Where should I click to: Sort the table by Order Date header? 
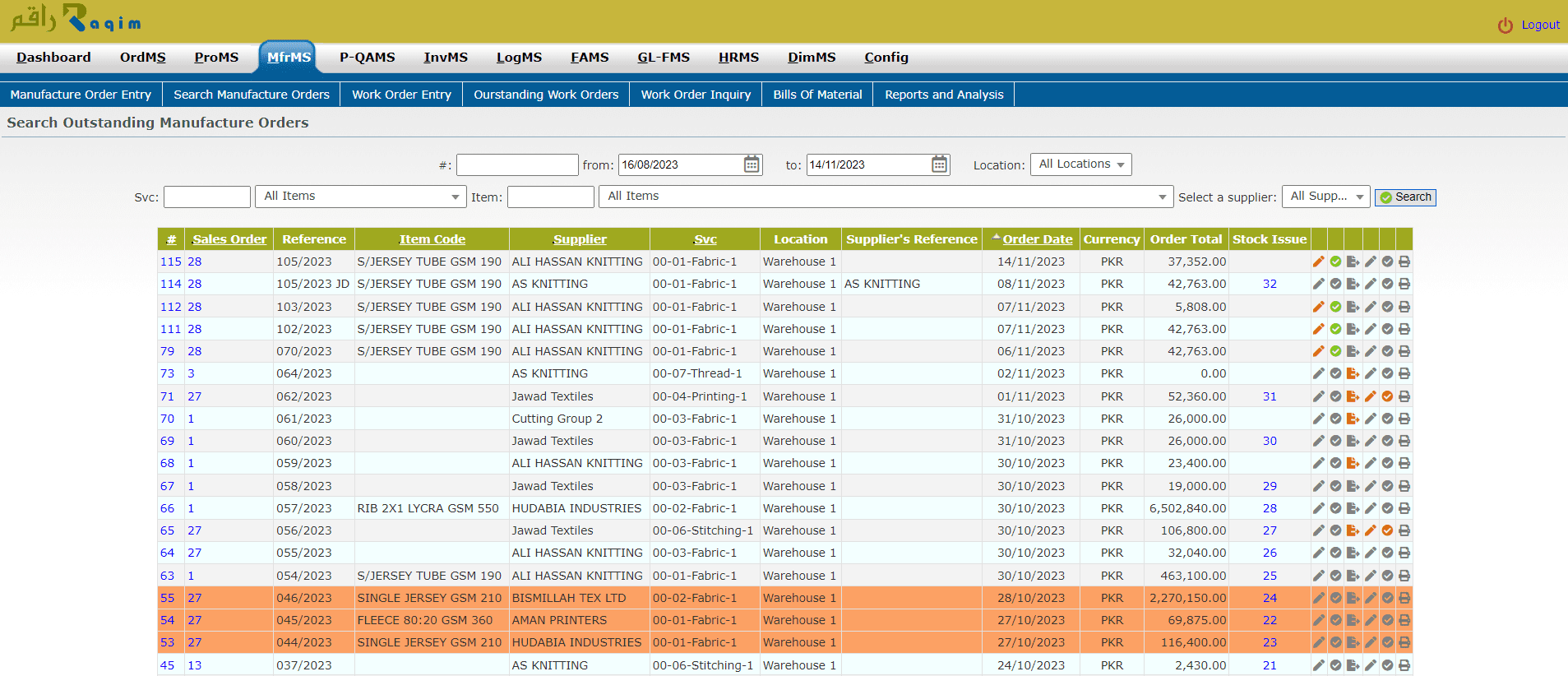coord(1037,239)
